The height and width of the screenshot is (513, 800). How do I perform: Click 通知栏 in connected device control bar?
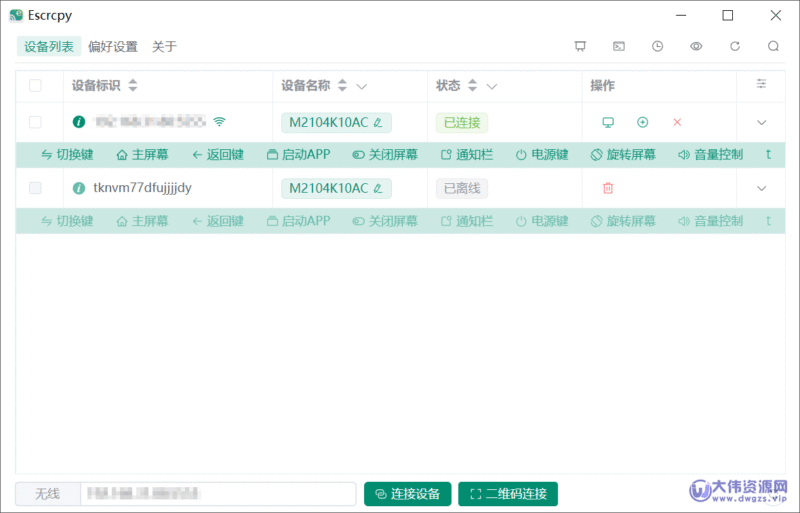(x=467, y=155)
